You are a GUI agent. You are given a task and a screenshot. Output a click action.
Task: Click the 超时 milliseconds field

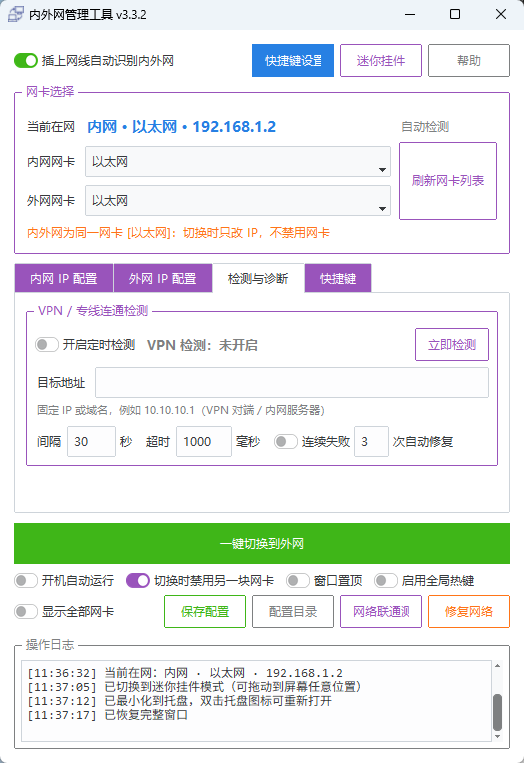pos(204,442)
